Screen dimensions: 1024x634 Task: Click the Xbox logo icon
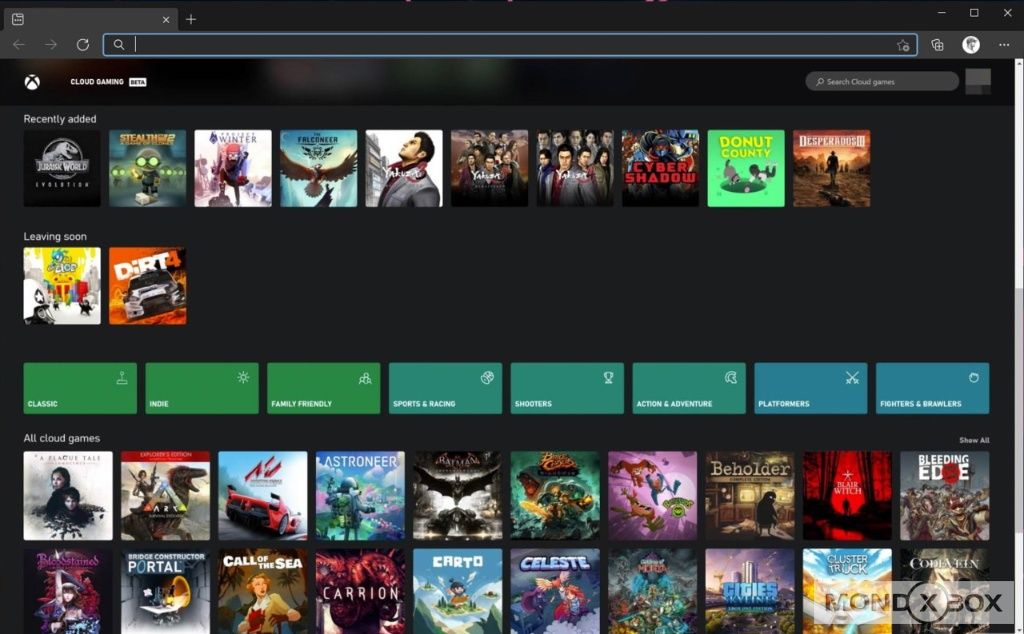33,82
